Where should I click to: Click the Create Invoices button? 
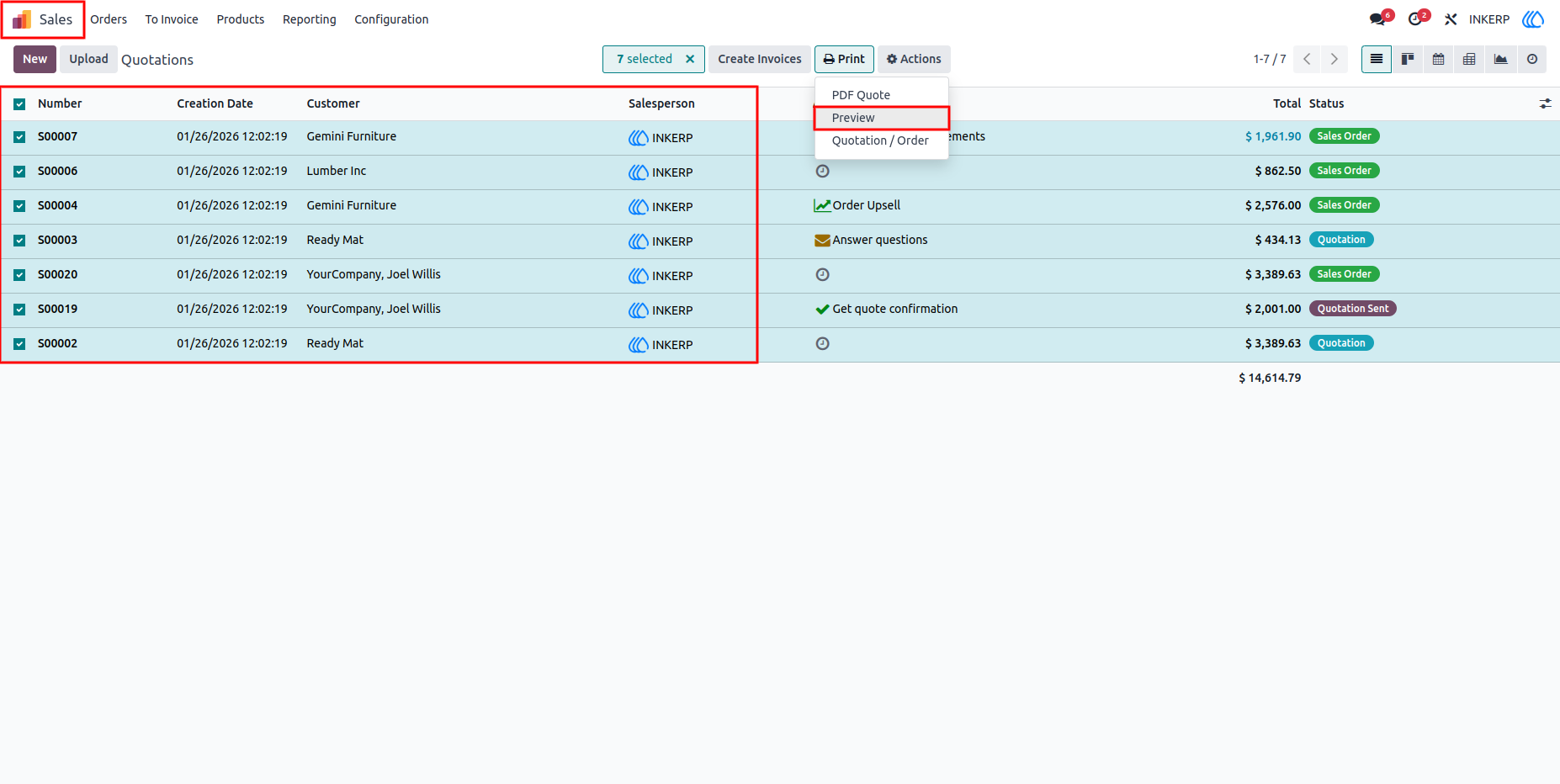[x=760, y=59]
